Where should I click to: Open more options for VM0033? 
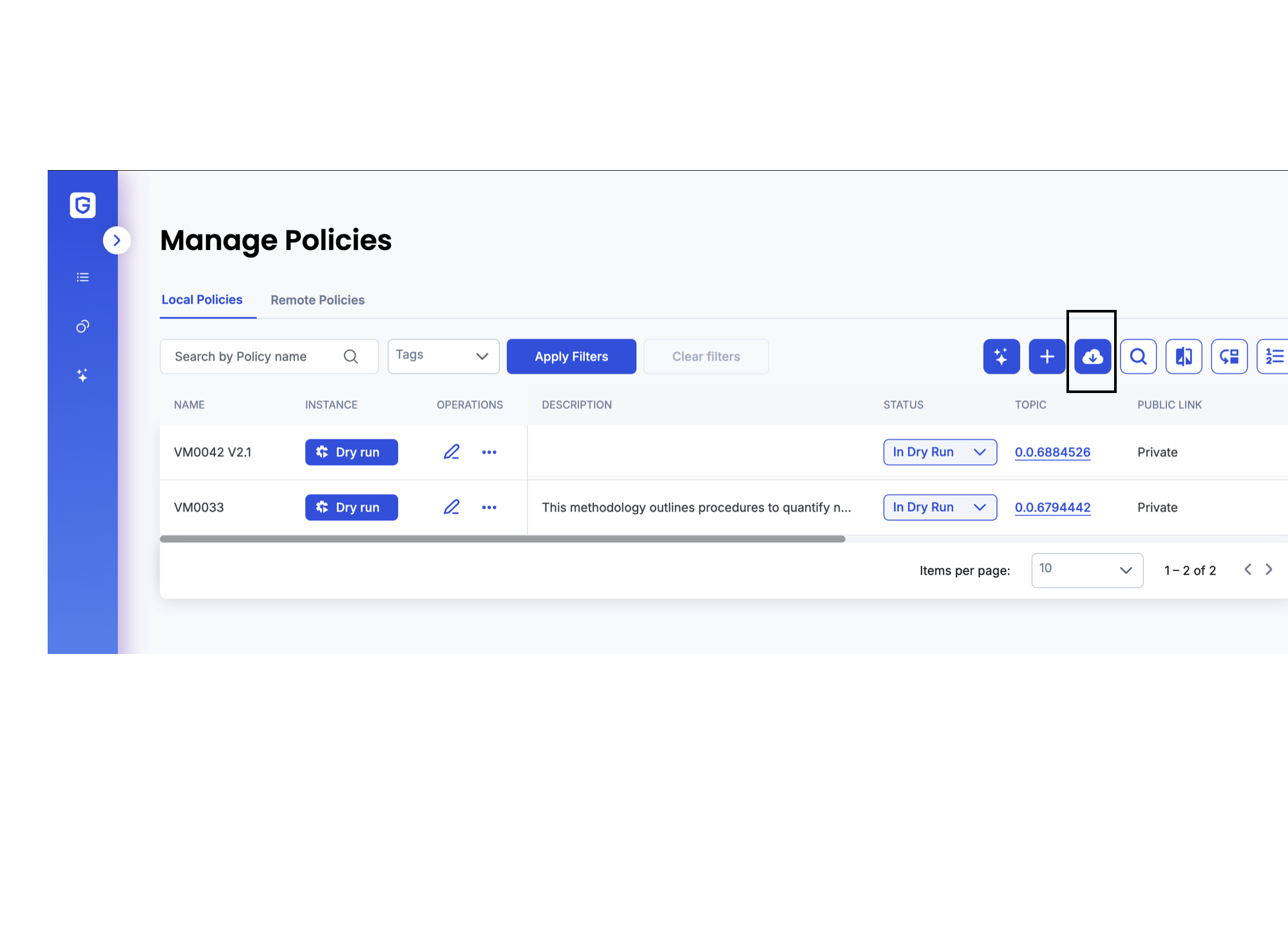[x=489, y=508]
